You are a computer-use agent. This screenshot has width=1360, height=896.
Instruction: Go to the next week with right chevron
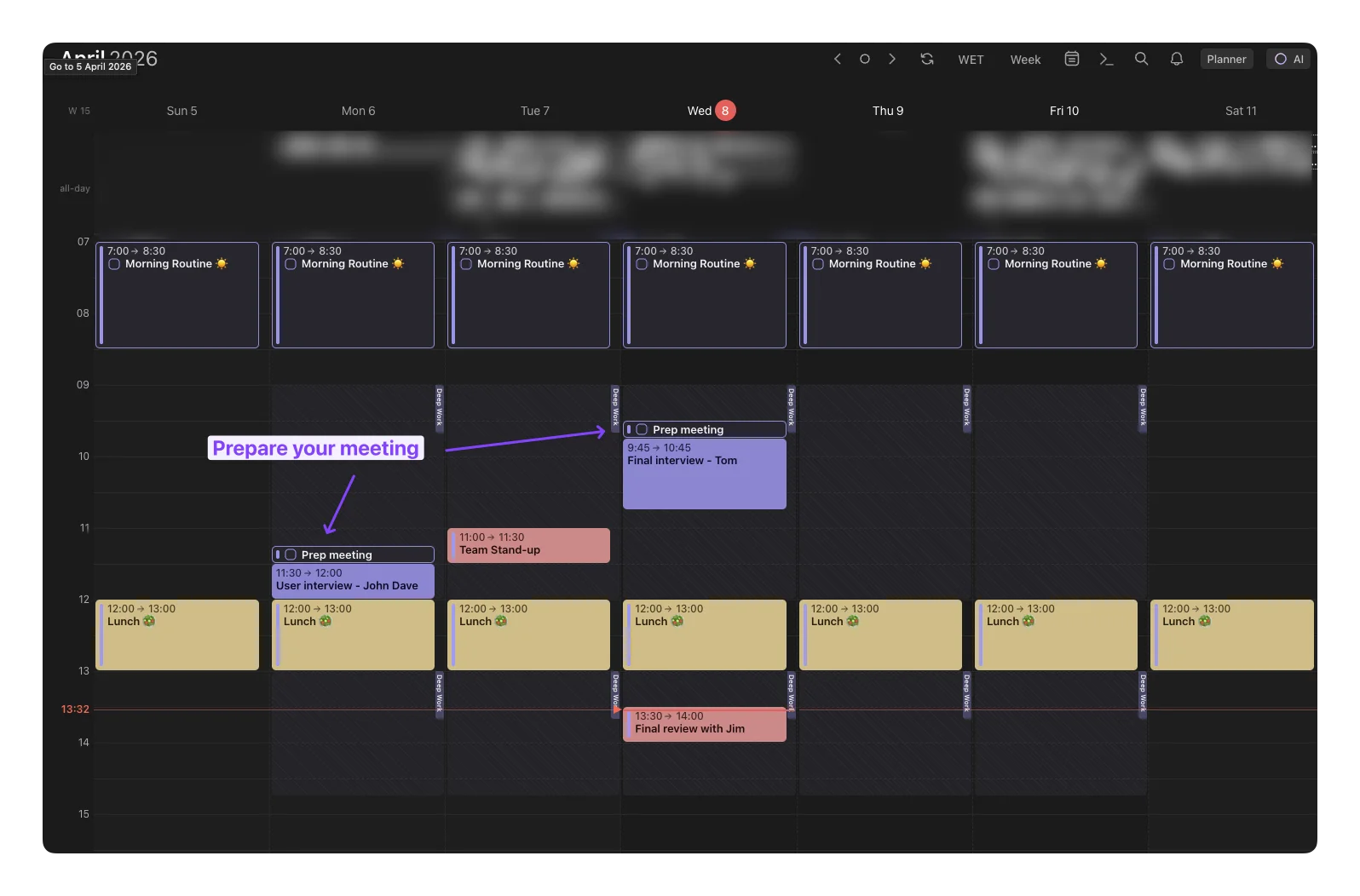(x=892, y=59)
